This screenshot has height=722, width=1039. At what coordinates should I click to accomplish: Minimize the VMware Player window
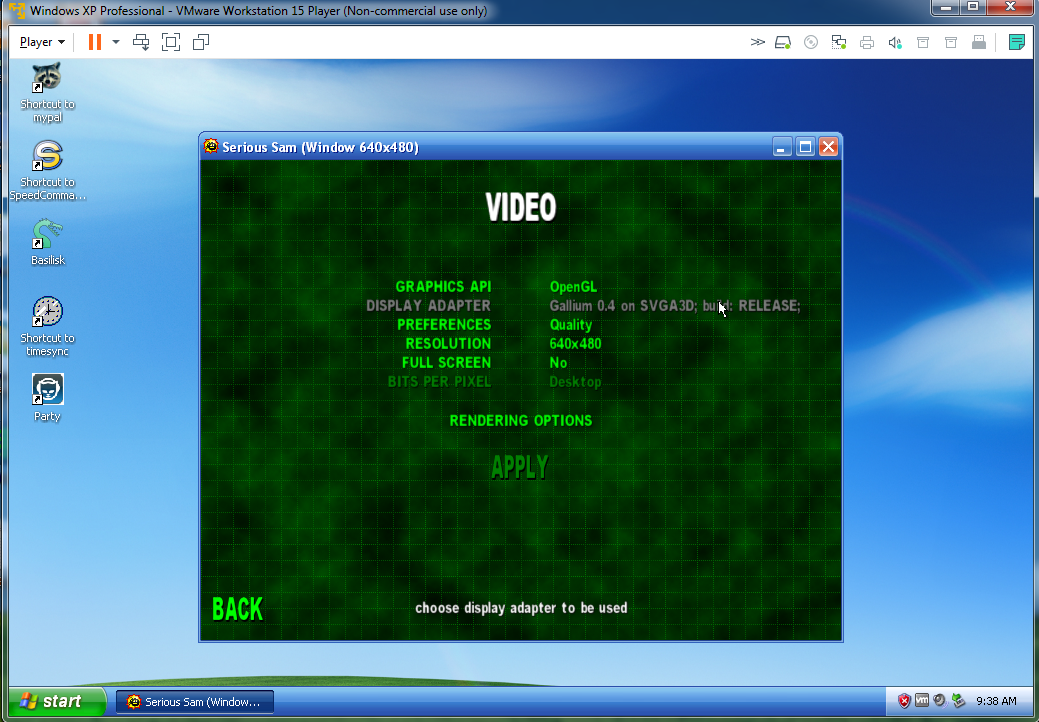point(946,7)
